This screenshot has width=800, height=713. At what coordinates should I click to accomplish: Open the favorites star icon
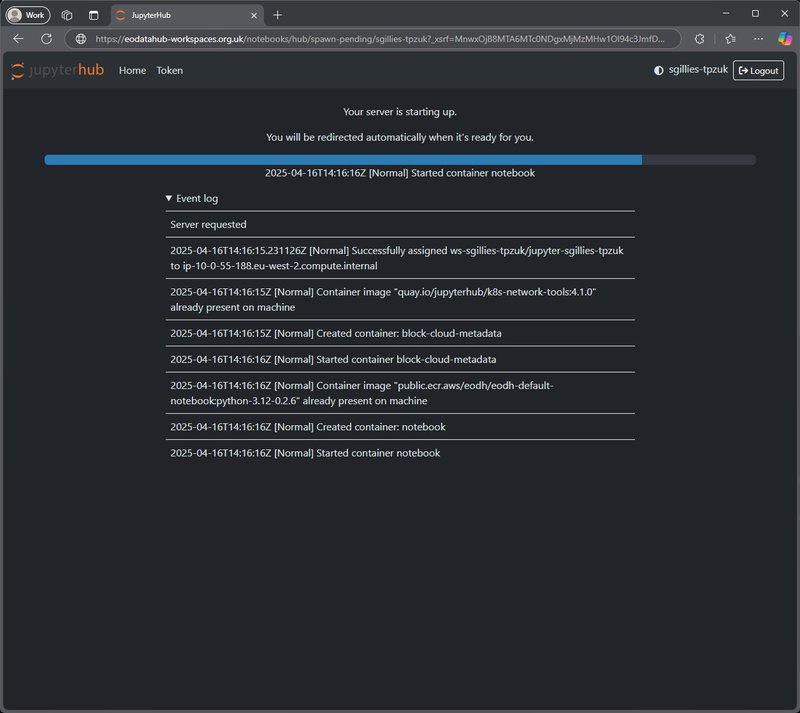pyautogui.click(x=730, y=38)
